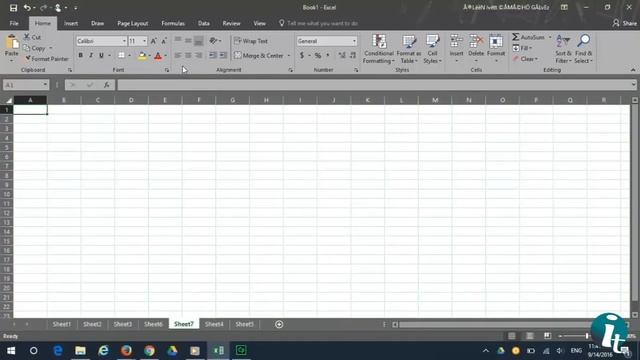Image resolution: width=640 pixels, height=360 pixels.
Task: Open Fill dropdown in Editing group
Action: coord(522,48)
